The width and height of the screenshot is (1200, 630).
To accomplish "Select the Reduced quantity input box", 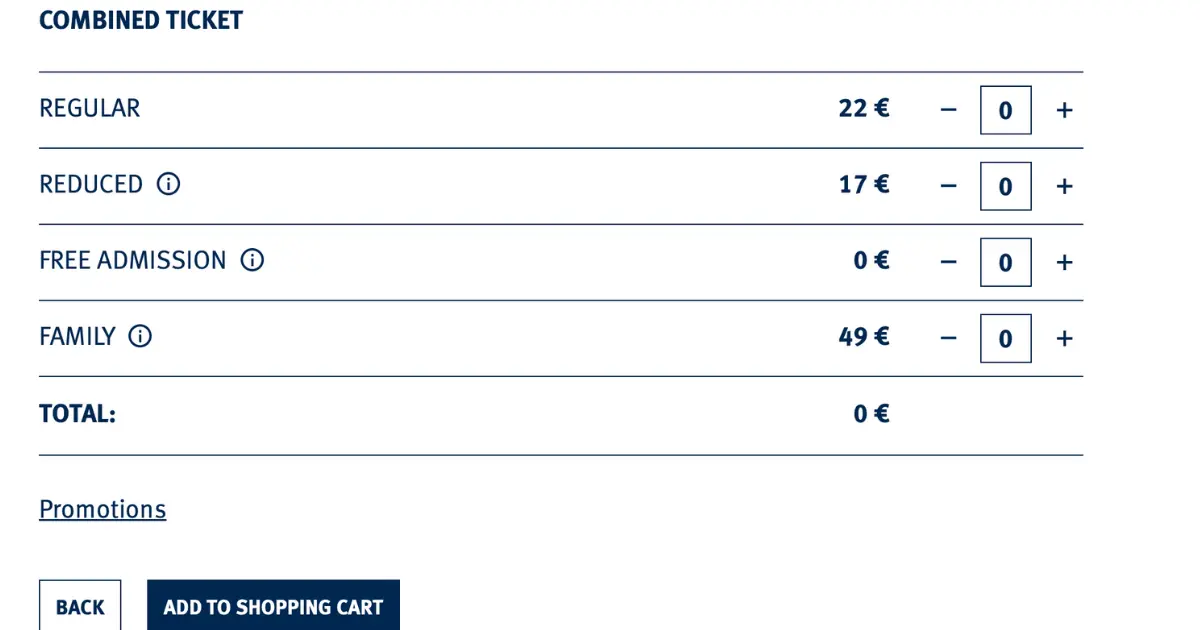I will (x=1005, y=186).
